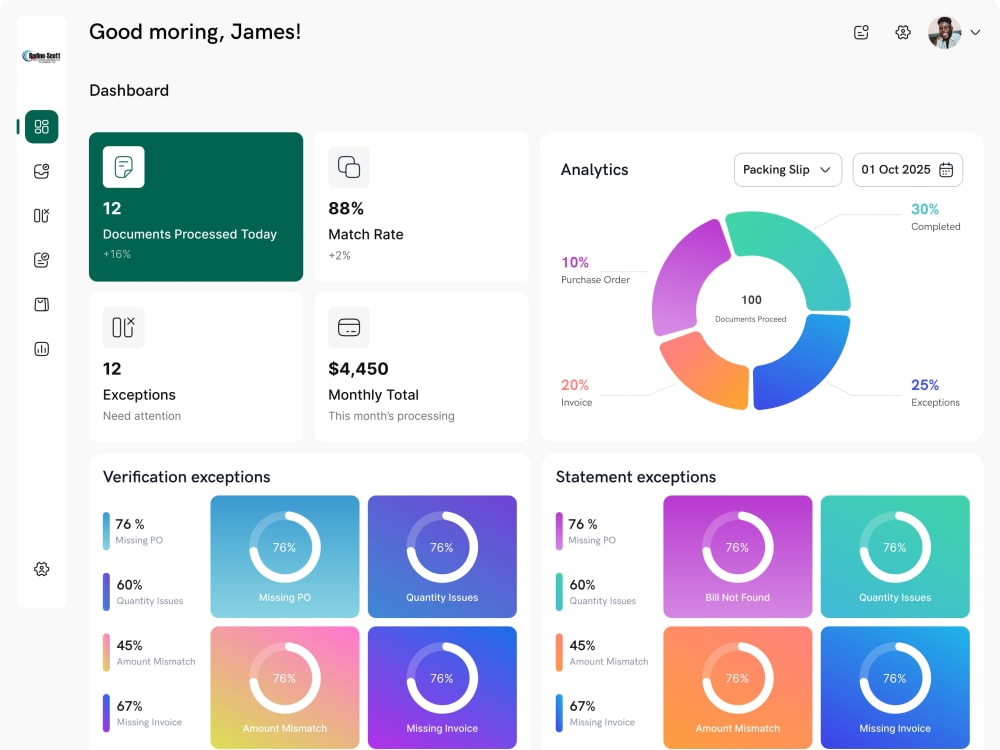
Task: Click the Statement exceptions heading
Action: tap(636, 477)
